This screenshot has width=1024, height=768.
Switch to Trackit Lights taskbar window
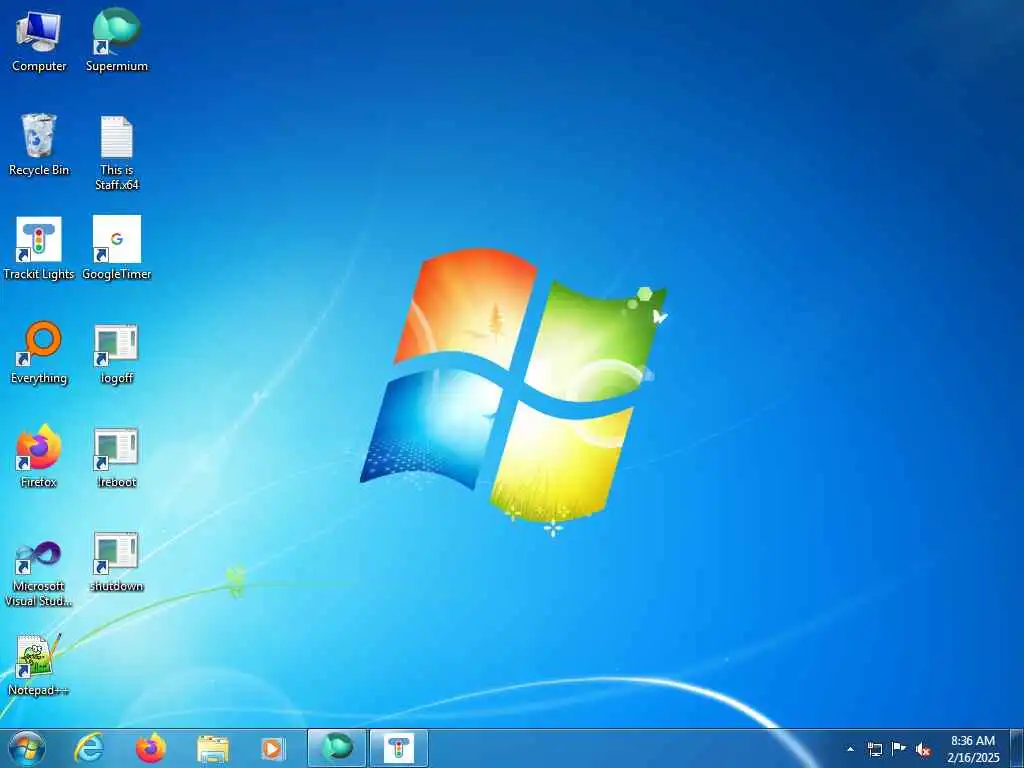pos(399,748)
